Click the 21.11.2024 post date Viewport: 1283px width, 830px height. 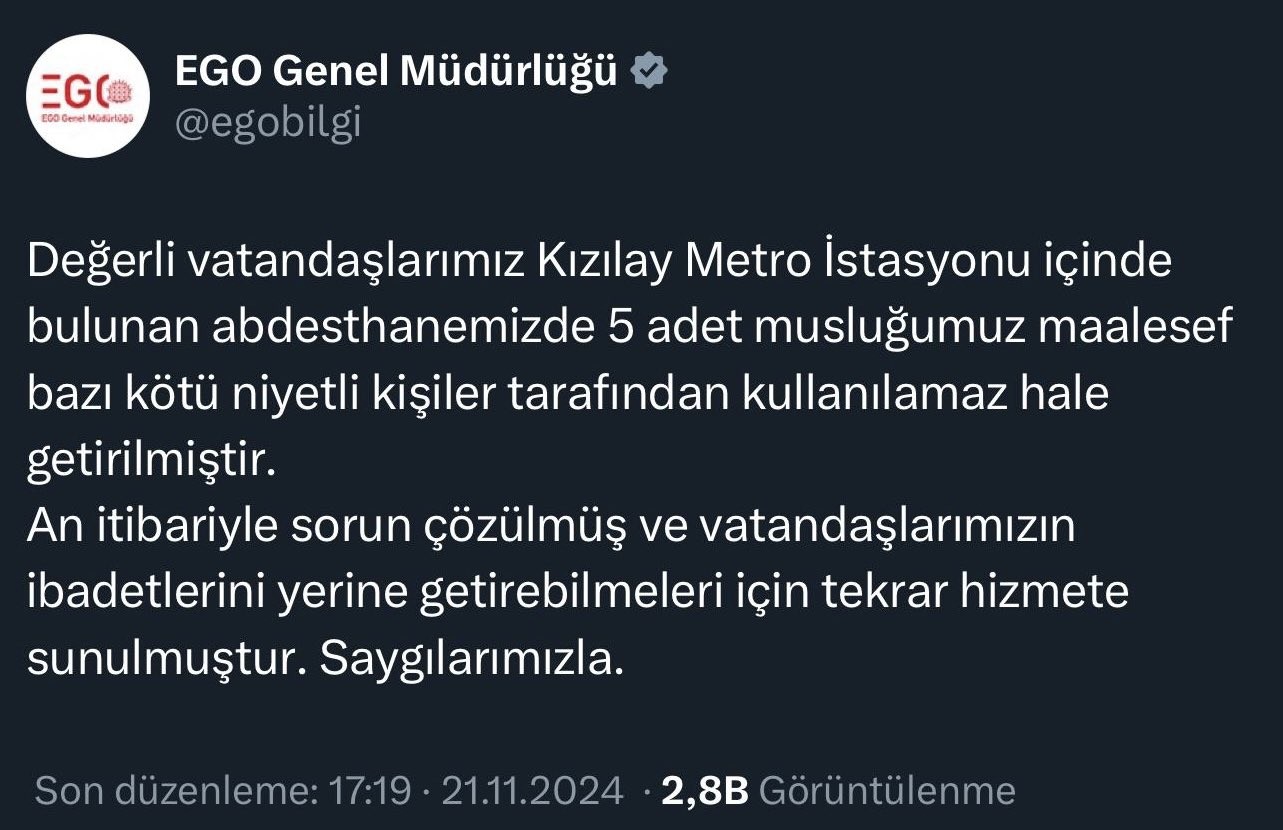click(x=532, y=791)
